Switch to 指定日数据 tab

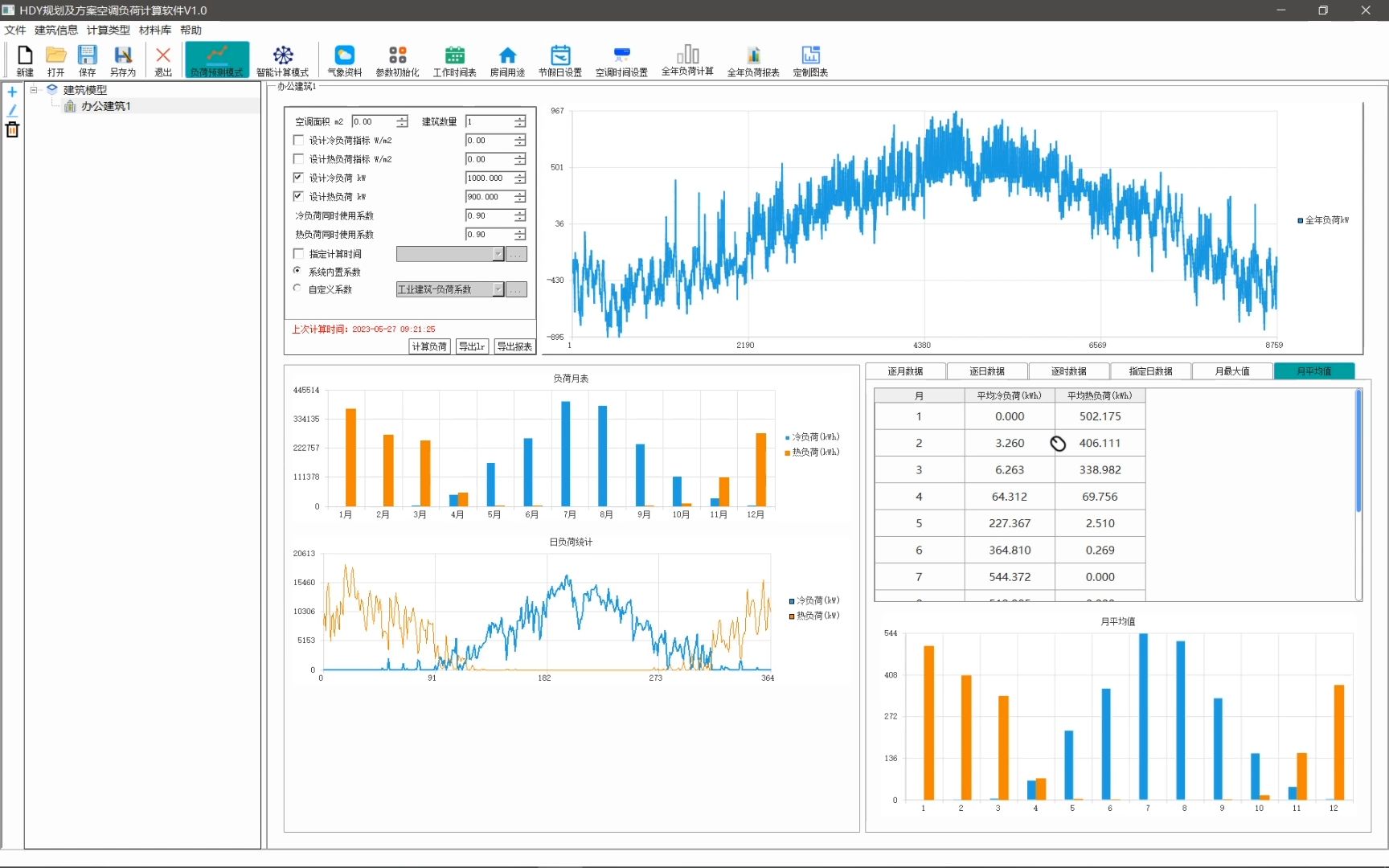(1150, 371)
